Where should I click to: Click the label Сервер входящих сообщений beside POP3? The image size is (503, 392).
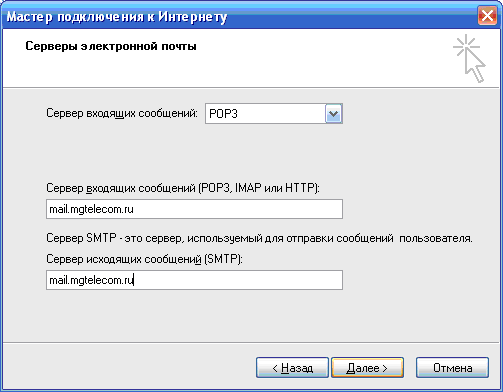point(122,113)
